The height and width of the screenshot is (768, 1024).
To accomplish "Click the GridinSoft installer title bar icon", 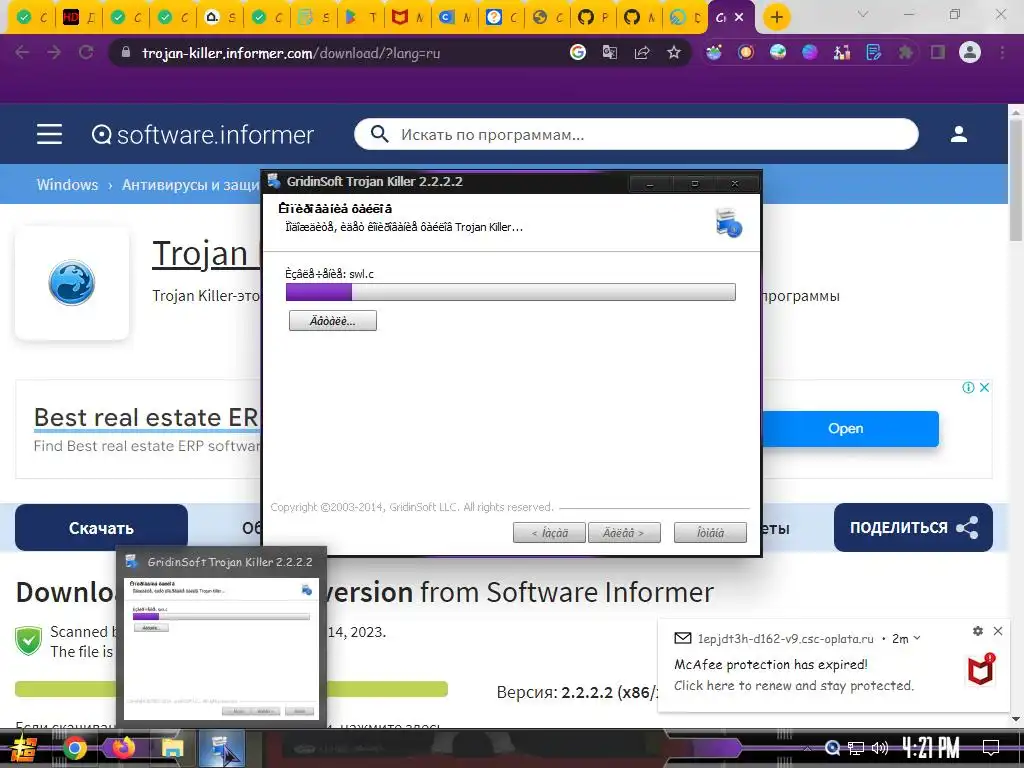I will click(x=274, y=181).
